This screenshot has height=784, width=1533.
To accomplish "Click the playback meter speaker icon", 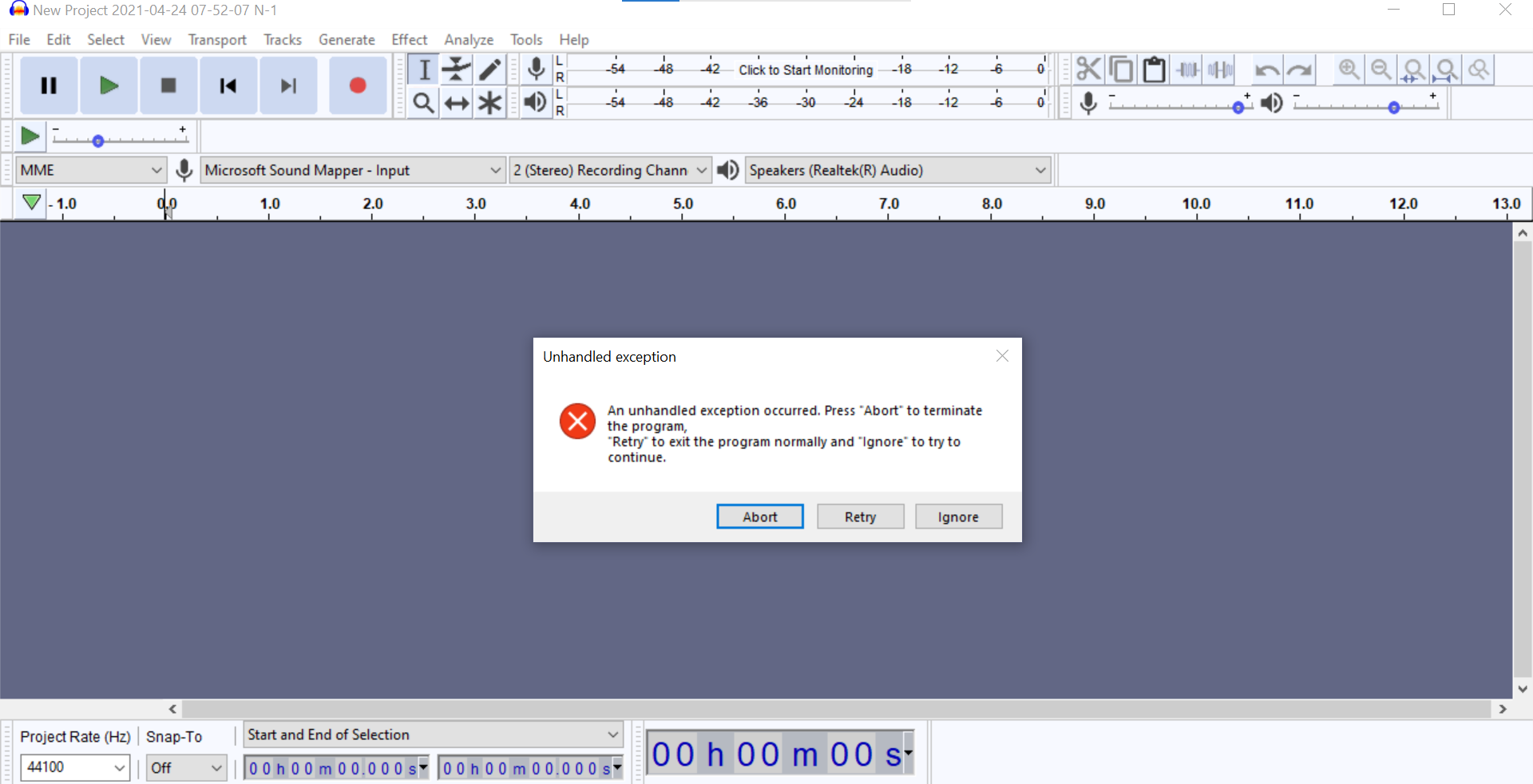I will [536, 103].
